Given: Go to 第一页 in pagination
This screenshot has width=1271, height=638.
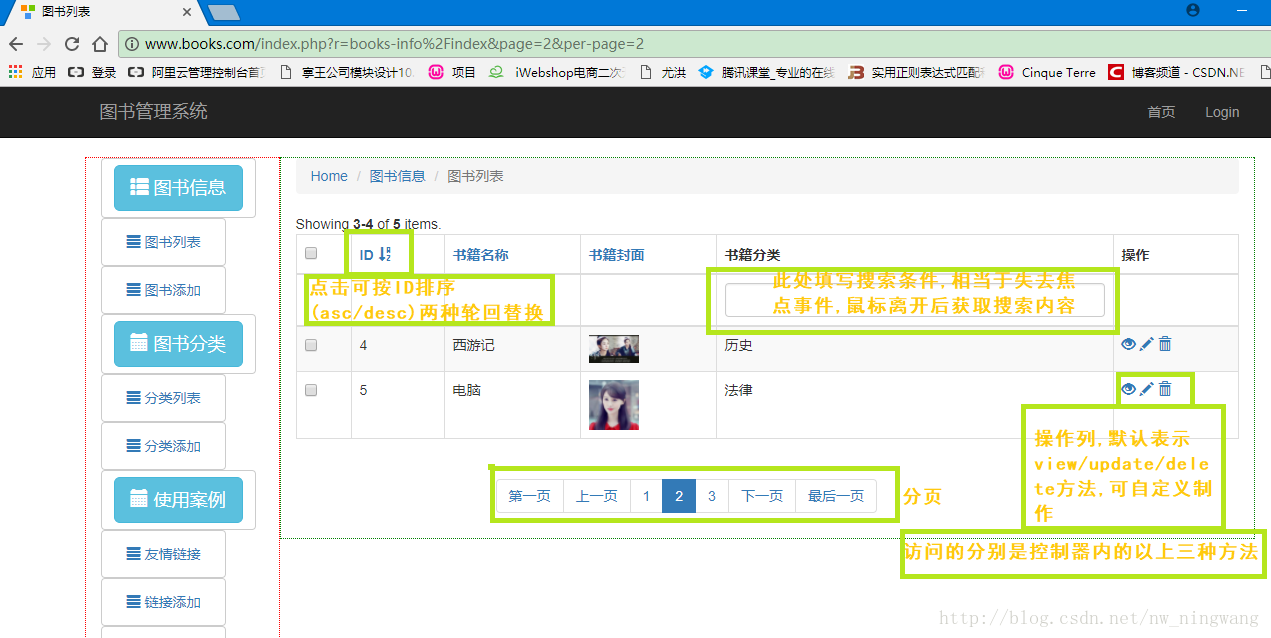Looking at the screenshot, I should pyautogui.click(x=530, y=496).
